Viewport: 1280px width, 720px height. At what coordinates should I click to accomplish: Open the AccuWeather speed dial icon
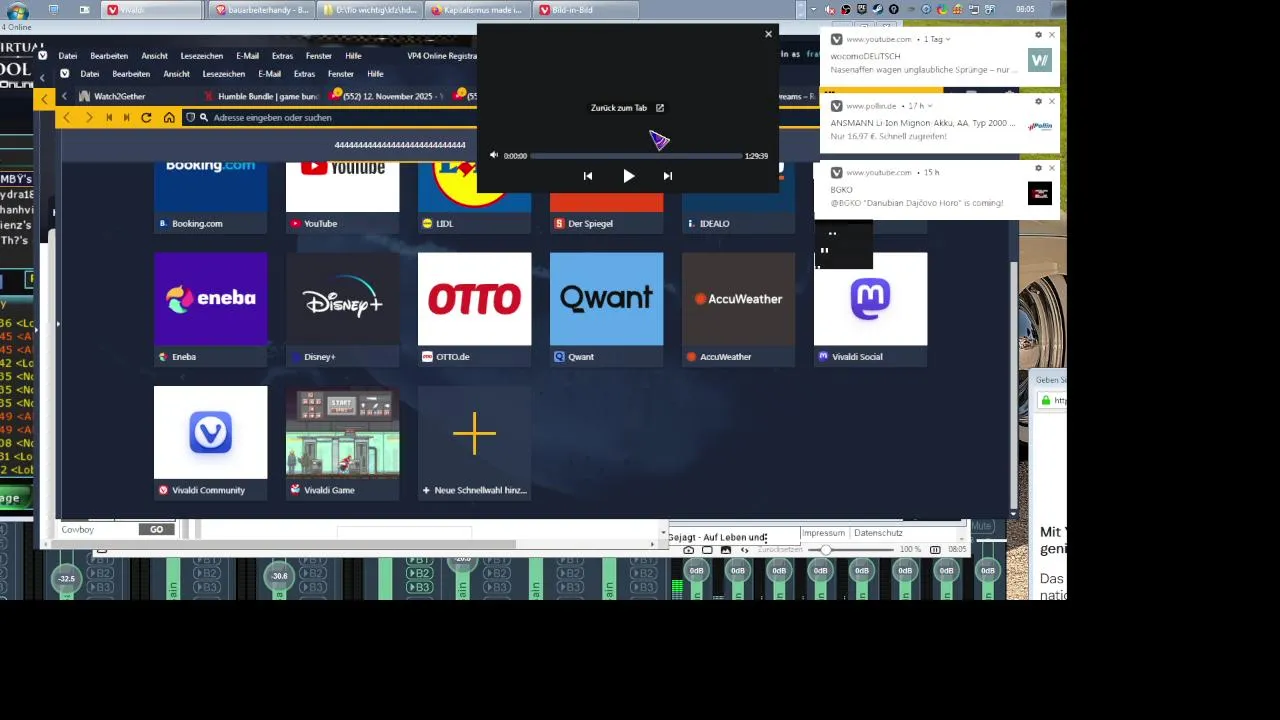pyautogui.click(x=738, y=298)
